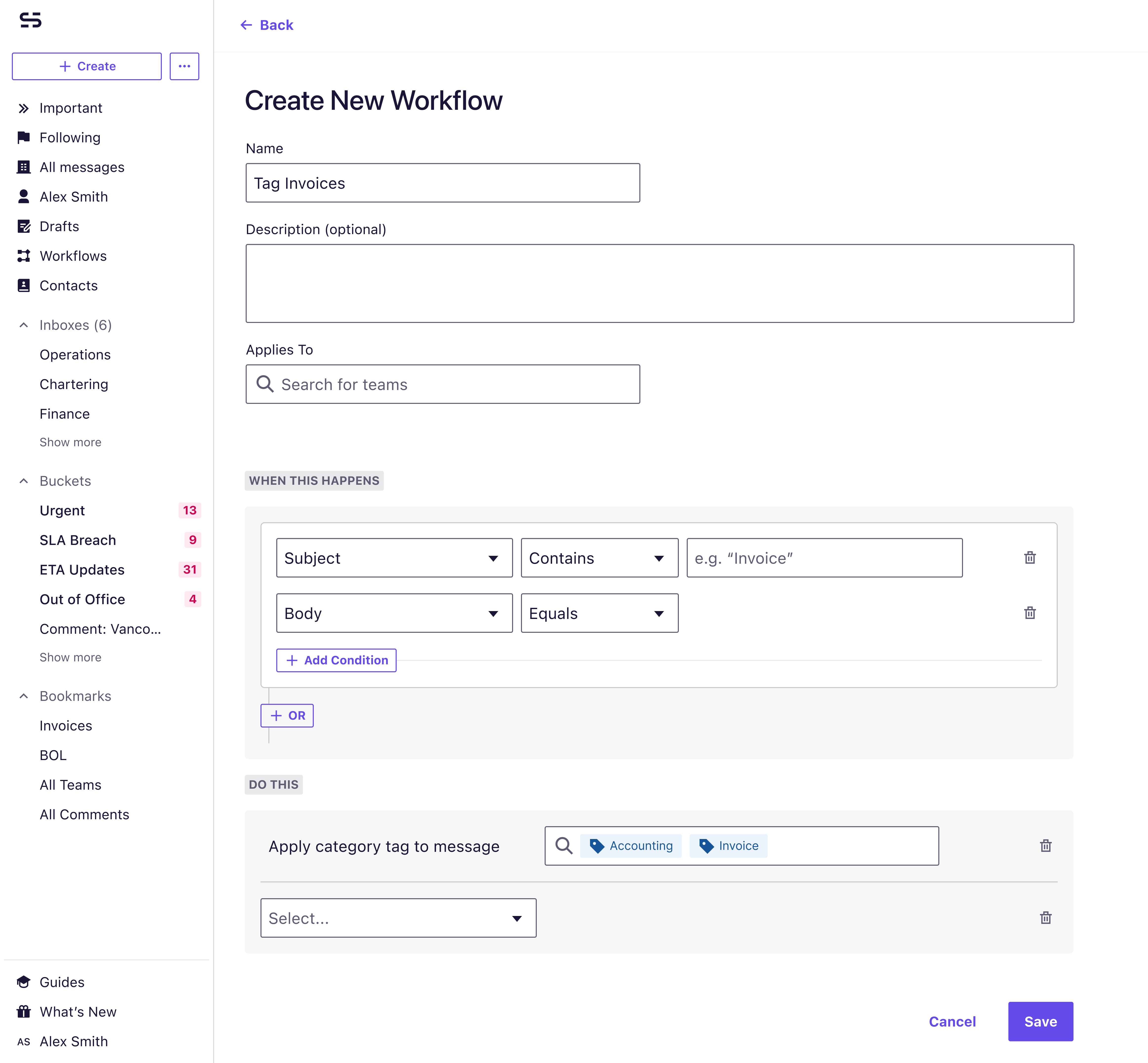Click the Save button

pos(1040,1021)
